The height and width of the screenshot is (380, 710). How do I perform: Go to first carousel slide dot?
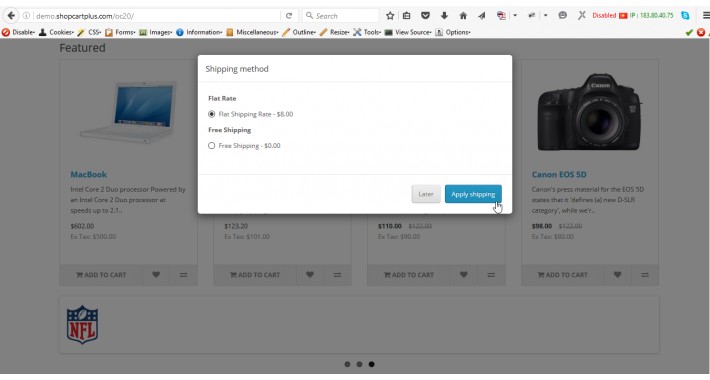coord(347,364)
